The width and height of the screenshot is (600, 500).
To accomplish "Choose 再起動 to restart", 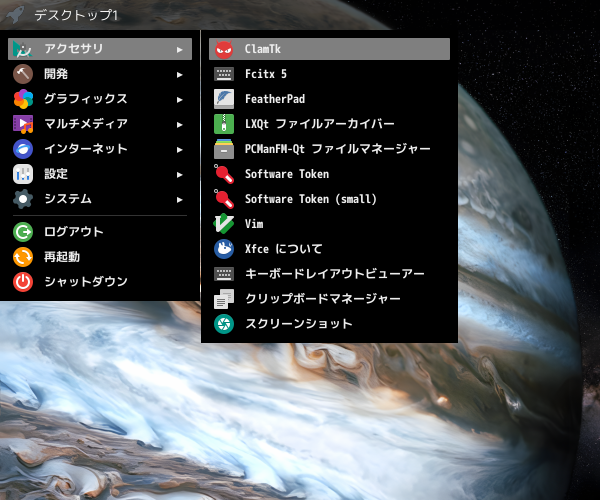I will (x=100, y=257).
